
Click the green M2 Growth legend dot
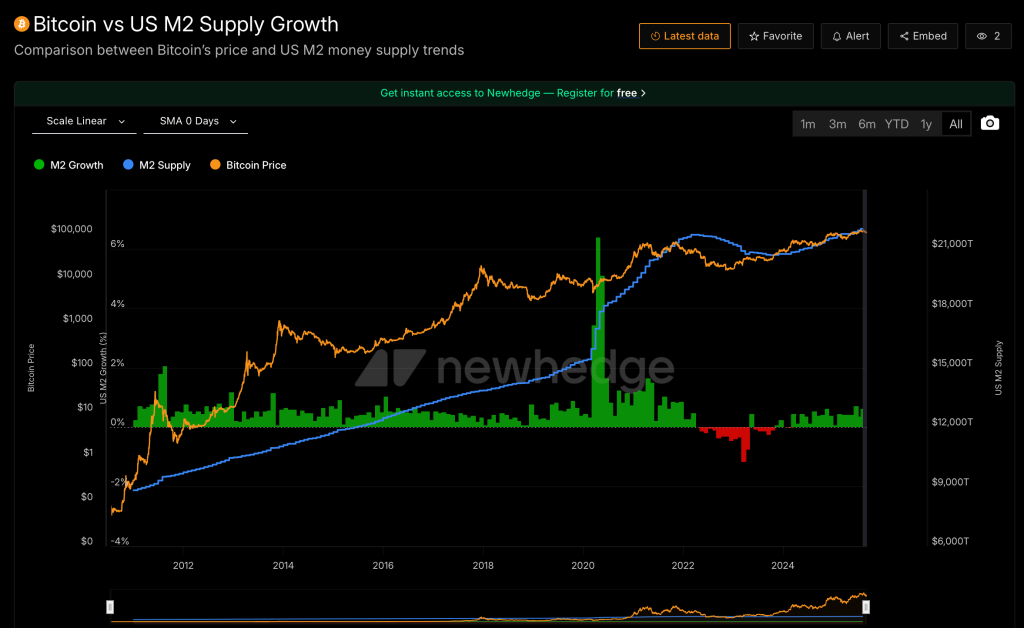point(38,165)
